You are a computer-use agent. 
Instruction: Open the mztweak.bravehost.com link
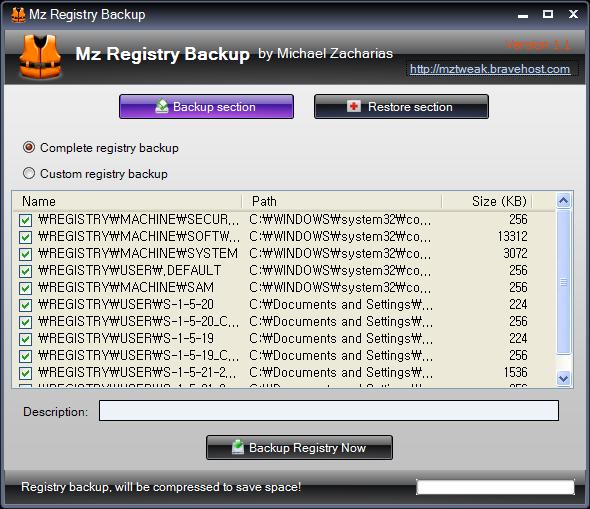[490, 69]
